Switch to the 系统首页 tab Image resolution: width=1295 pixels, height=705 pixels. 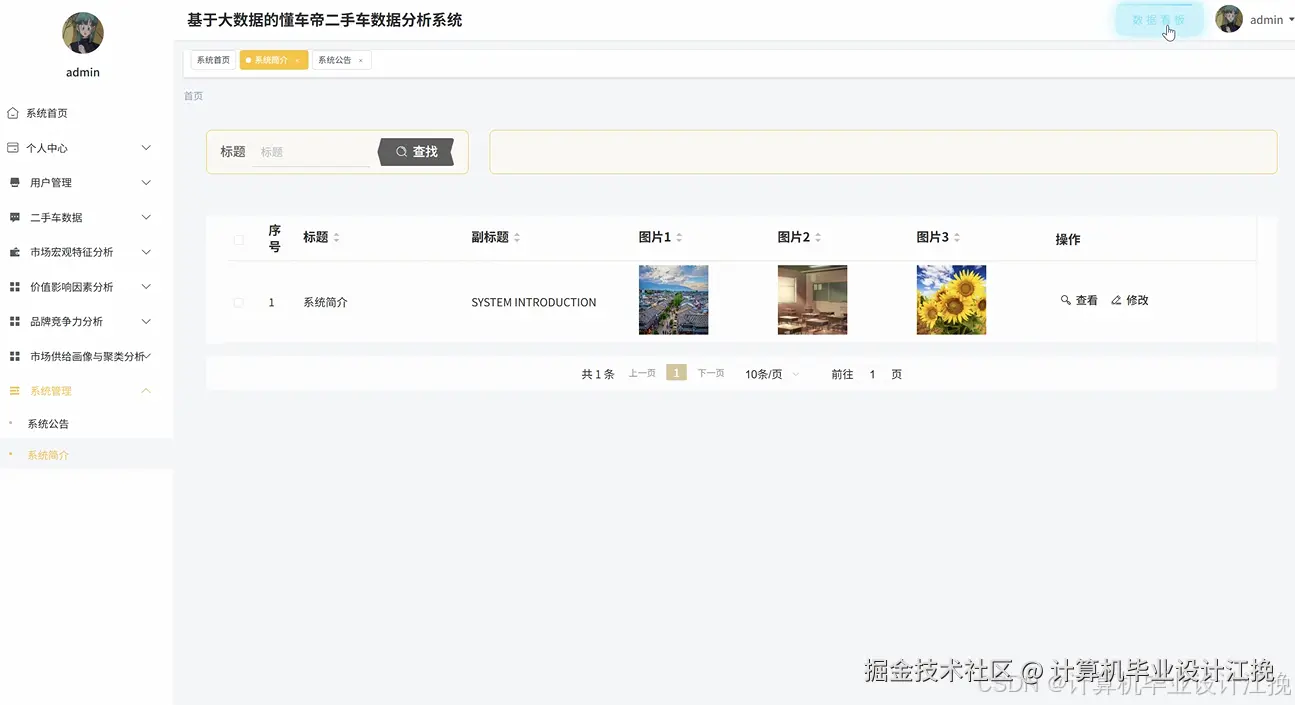tap(213, 60)
